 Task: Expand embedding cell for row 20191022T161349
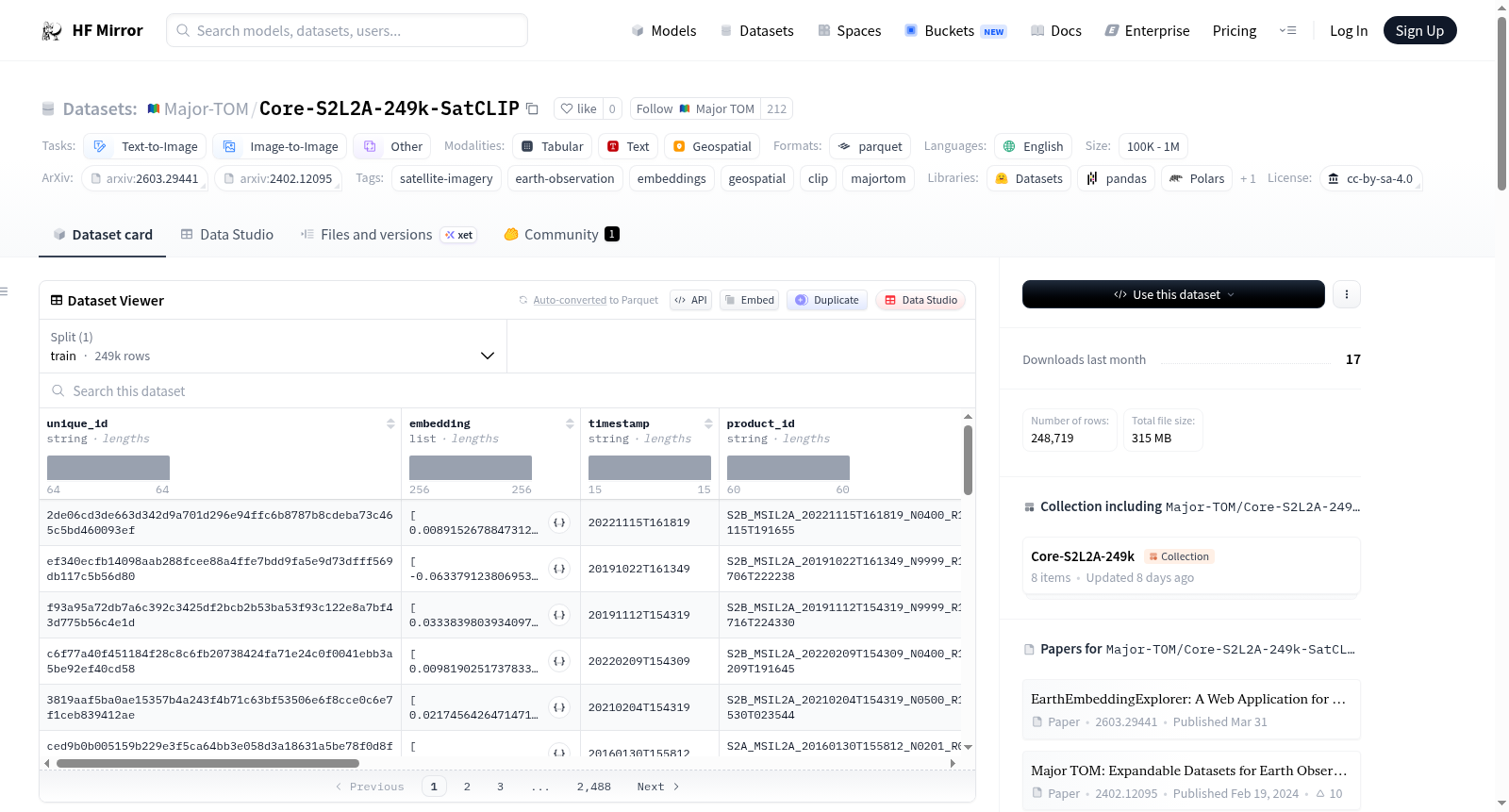[x=559, y=569]
